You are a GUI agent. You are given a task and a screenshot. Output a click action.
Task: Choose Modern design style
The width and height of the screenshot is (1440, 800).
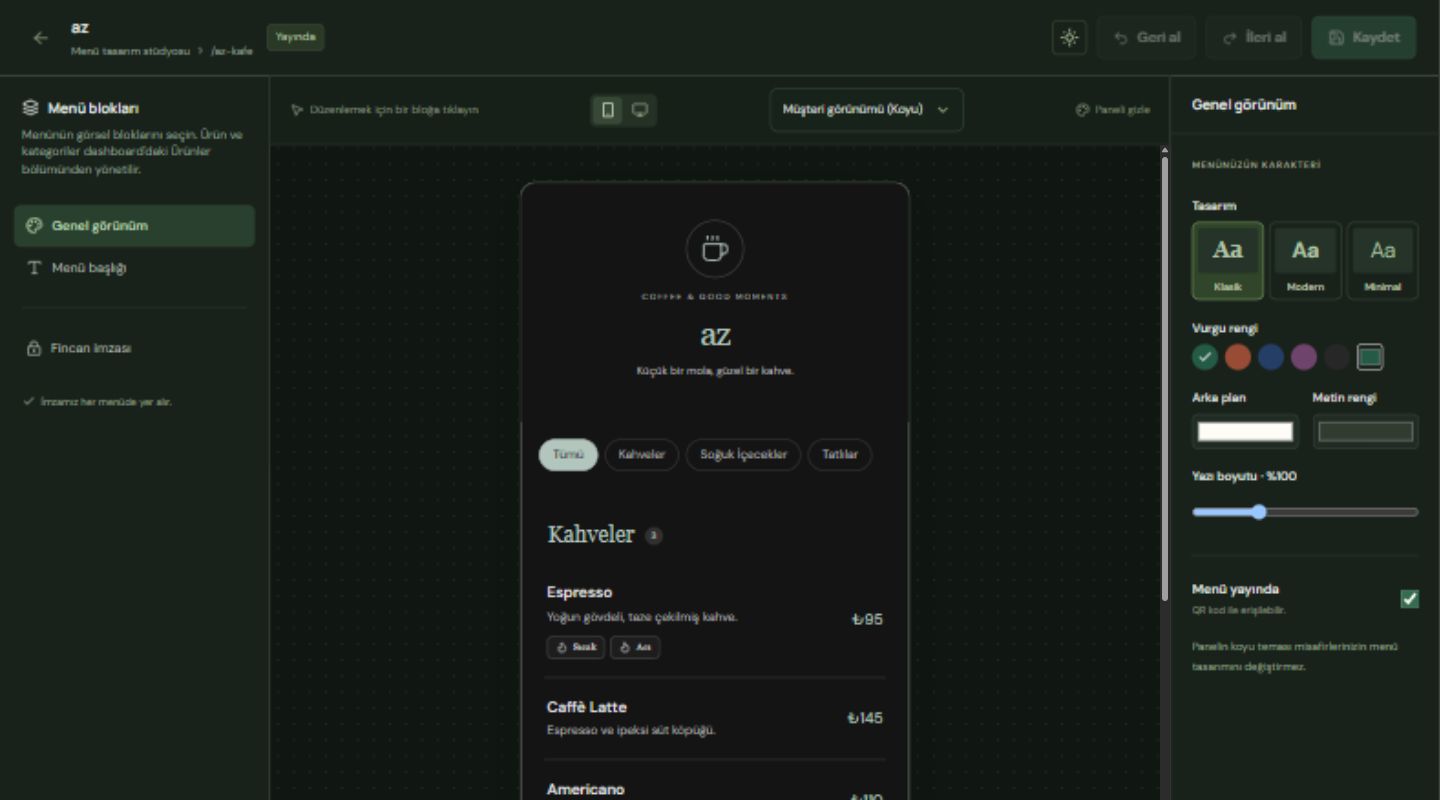1305,261
